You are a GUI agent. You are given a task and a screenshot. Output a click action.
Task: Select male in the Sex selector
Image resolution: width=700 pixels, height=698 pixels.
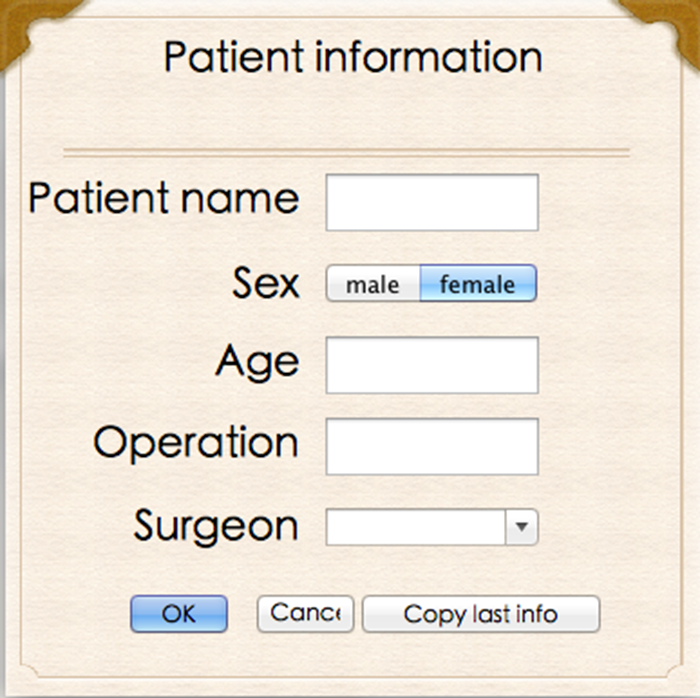pos(373,283)
